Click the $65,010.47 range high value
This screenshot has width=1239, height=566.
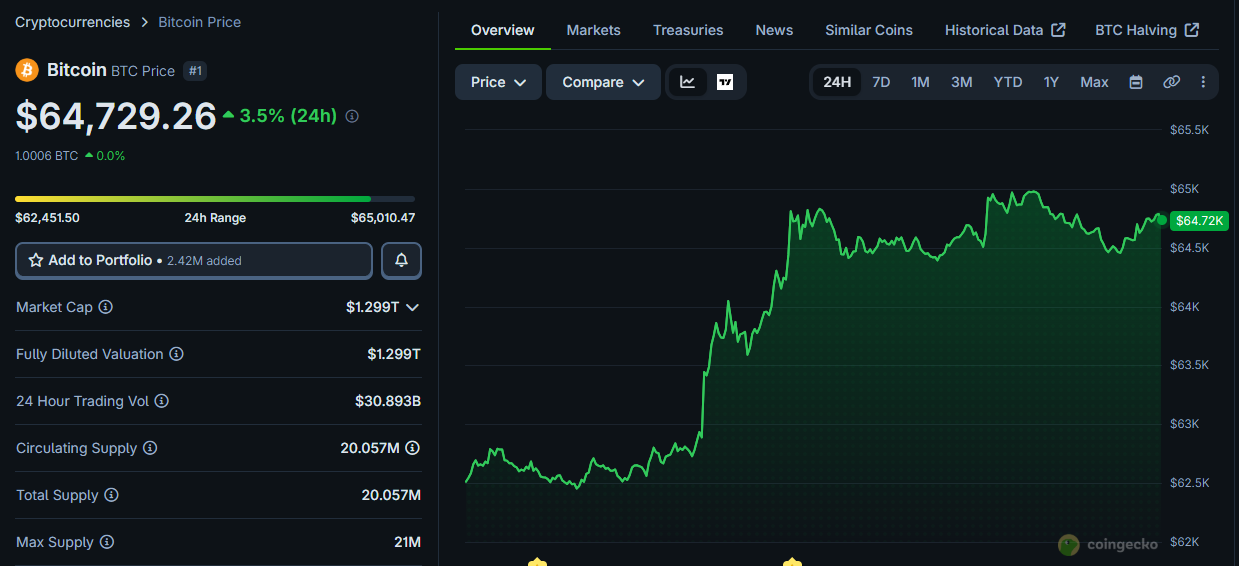[x=383, y=218]
